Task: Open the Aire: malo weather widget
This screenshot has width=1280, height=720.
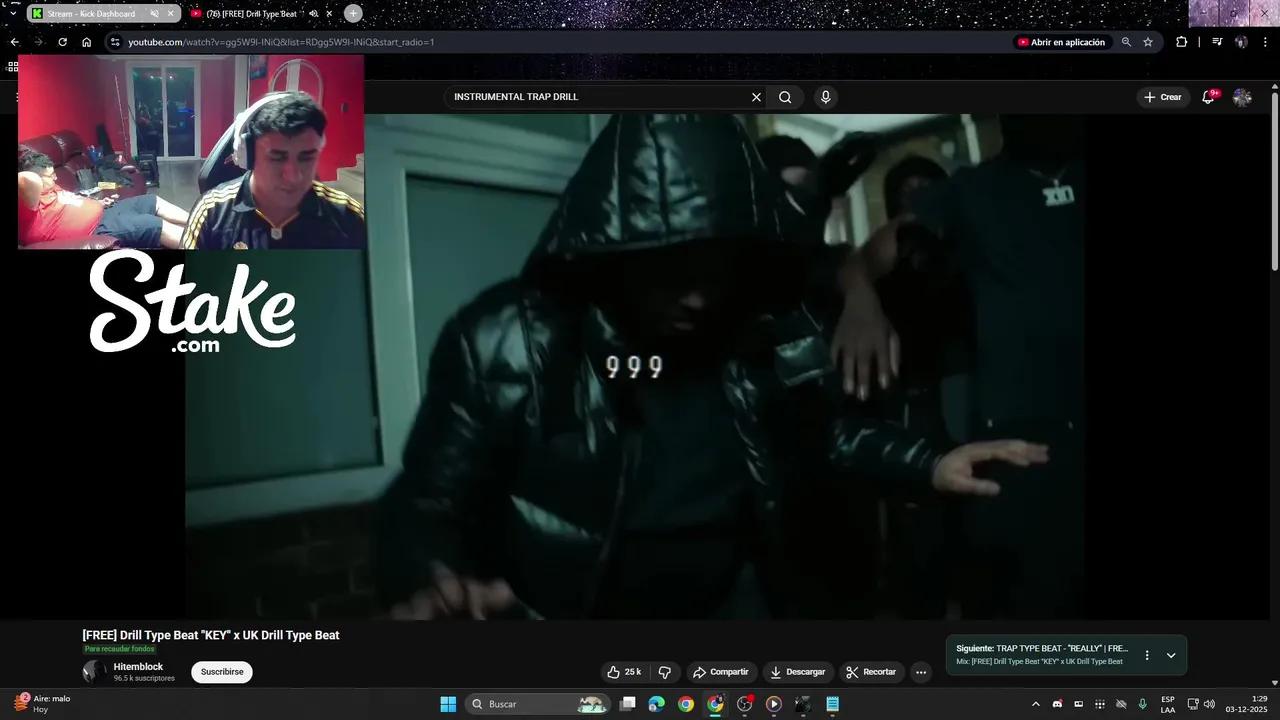Action: pyautogui.click(x=42, y=704)
